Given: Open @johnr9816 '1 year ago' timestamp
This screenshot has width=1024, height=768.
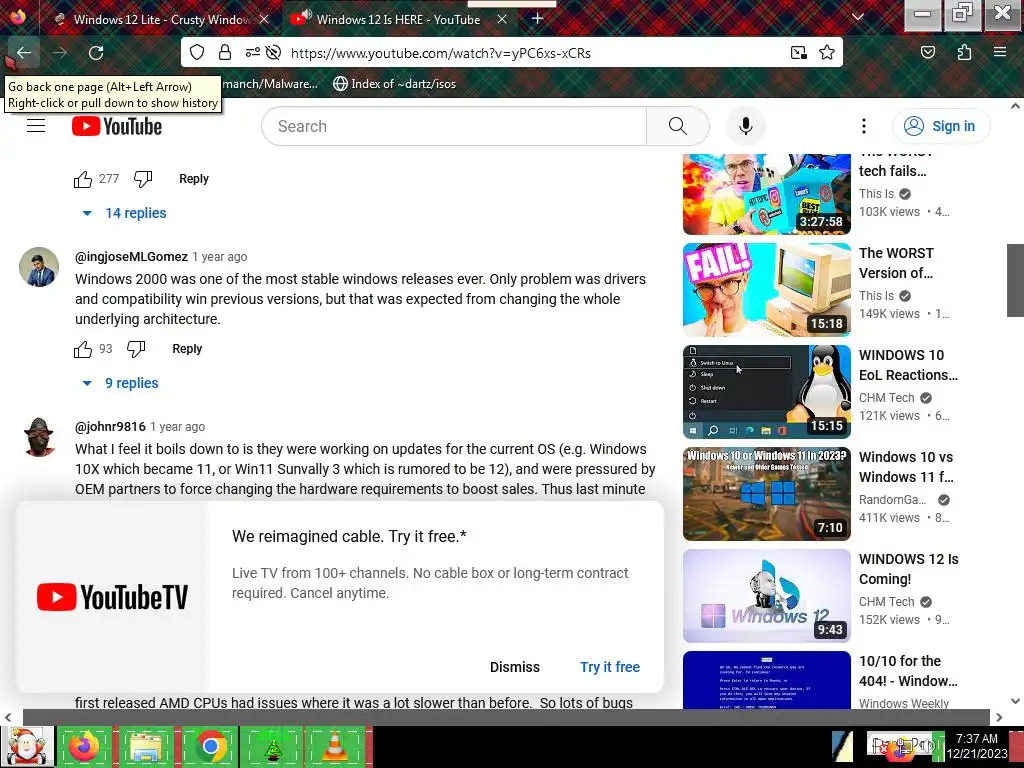Looking at the screenshot, I should pos(178,426).
